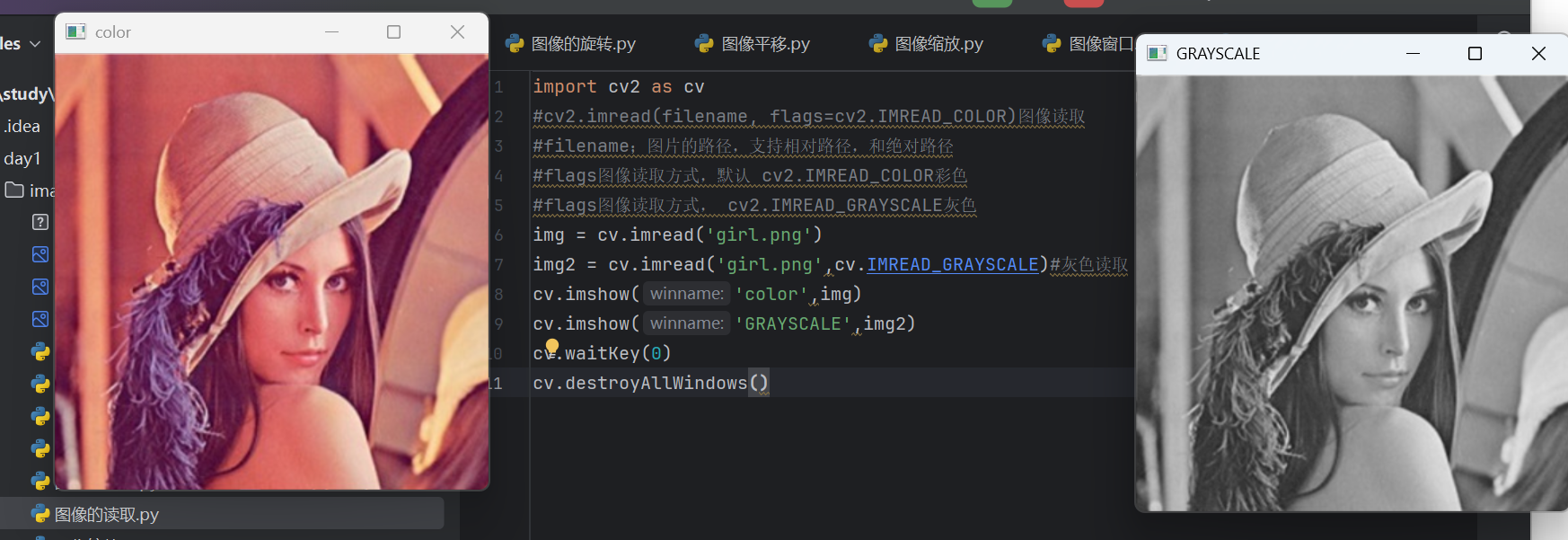The width and height of the screenshot is (1568, 540).
Task: Close the GRAYSCALE image window
Action: (x=1538, y=53)
